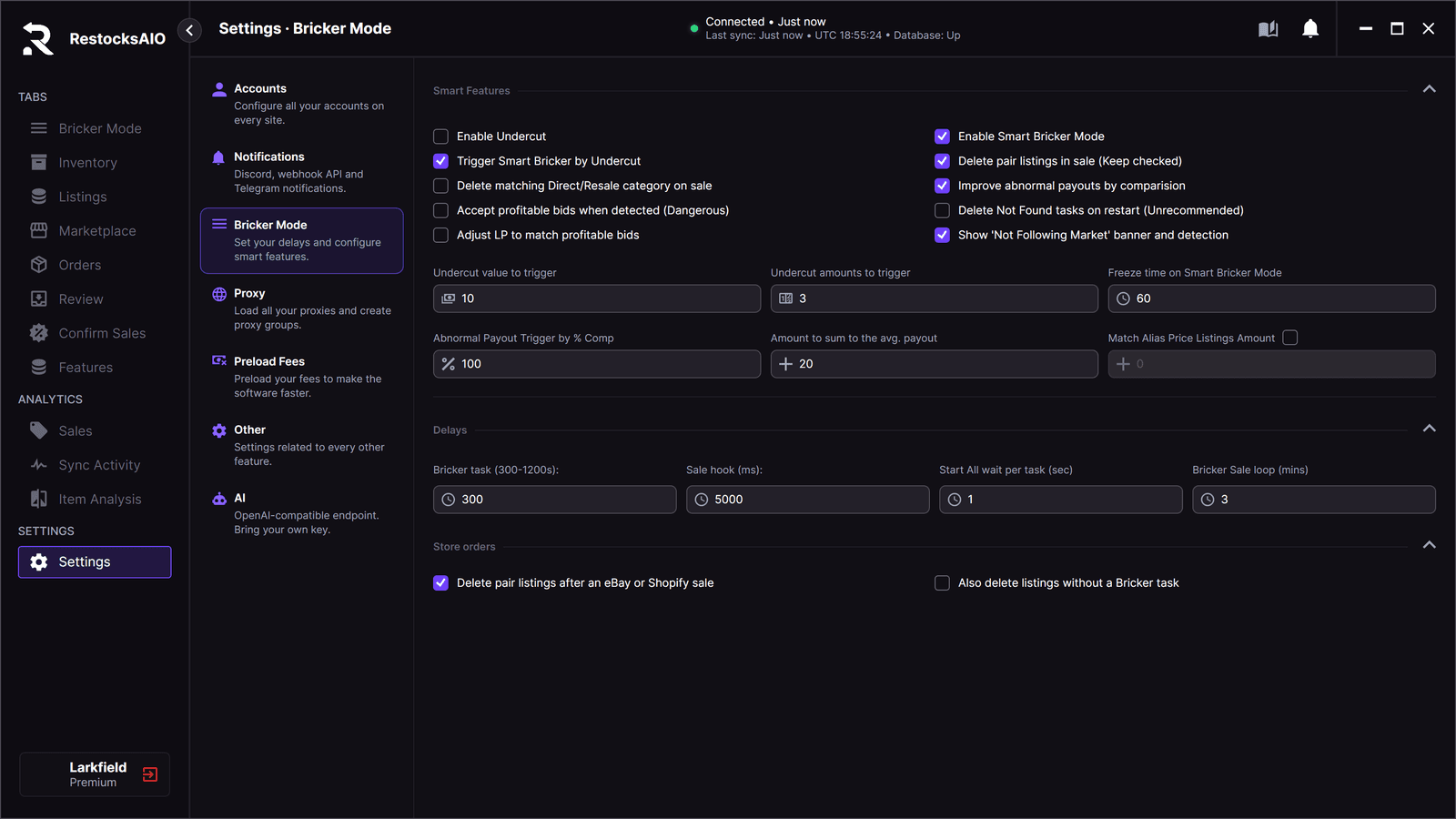Open the Accounts settings category
This screenshot has width=1456, height=819.
point(301,104)
